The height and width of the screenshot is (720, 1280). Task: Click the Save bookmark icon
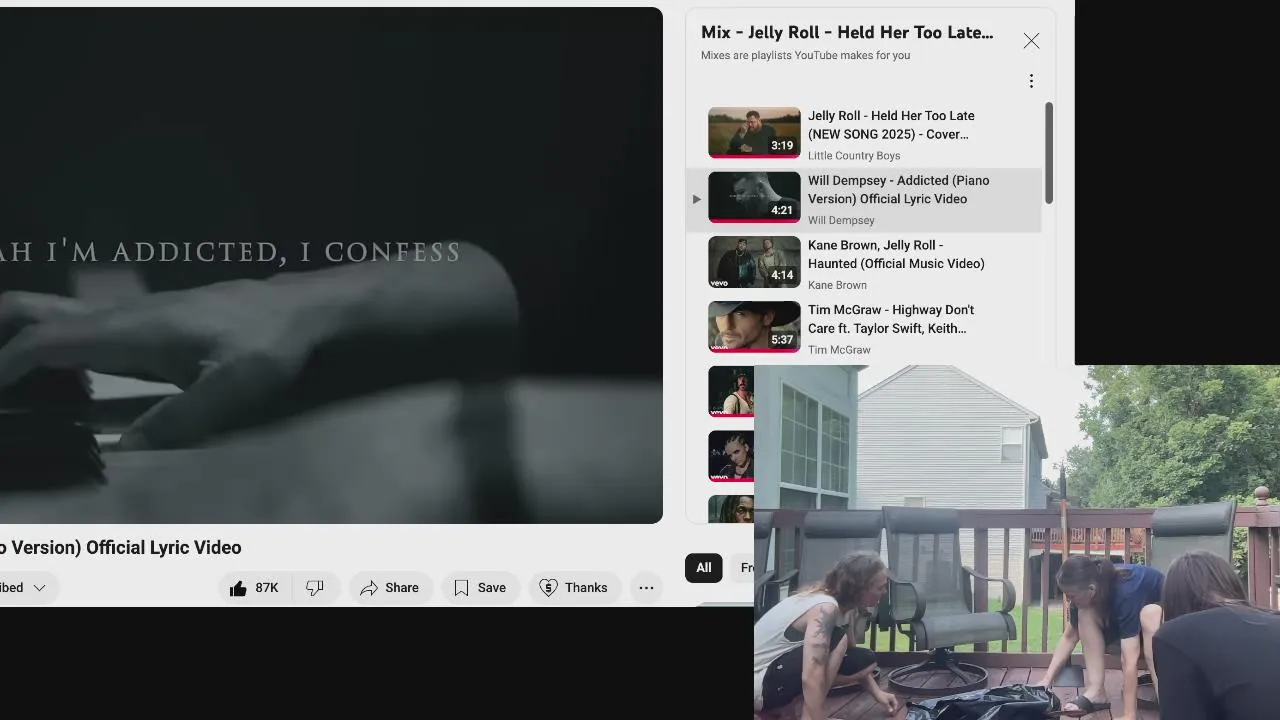point(461,588)
